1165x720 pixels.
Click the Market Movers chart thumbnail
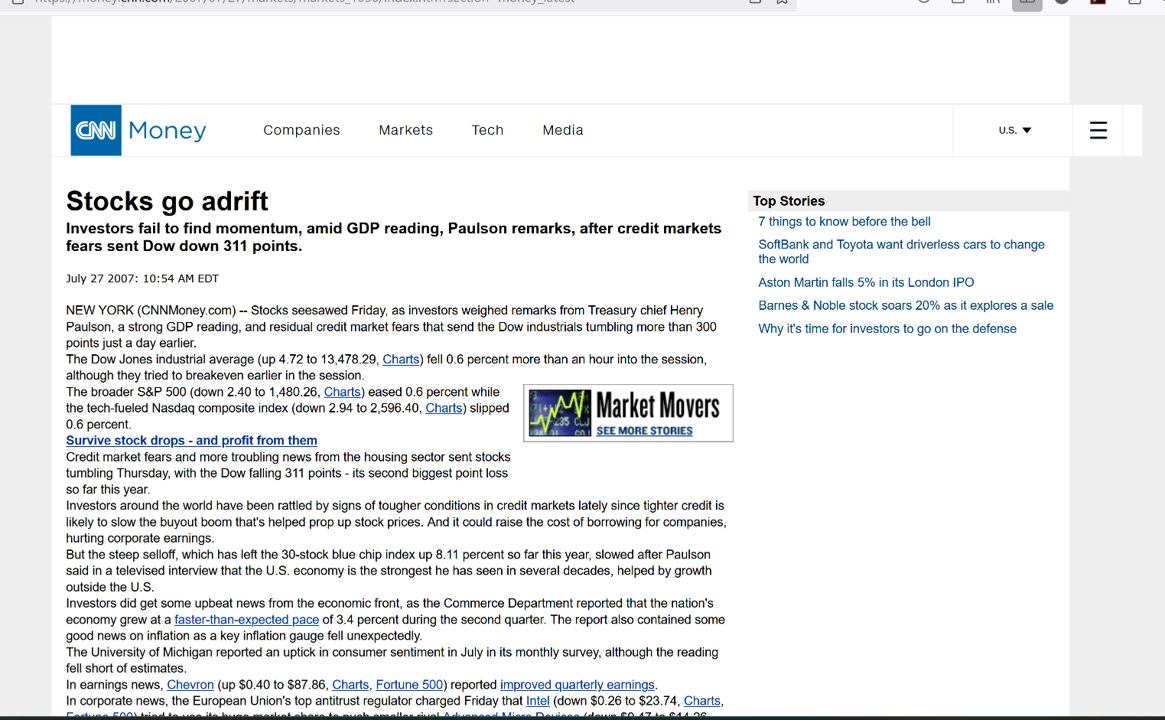[x=560, y=412]
